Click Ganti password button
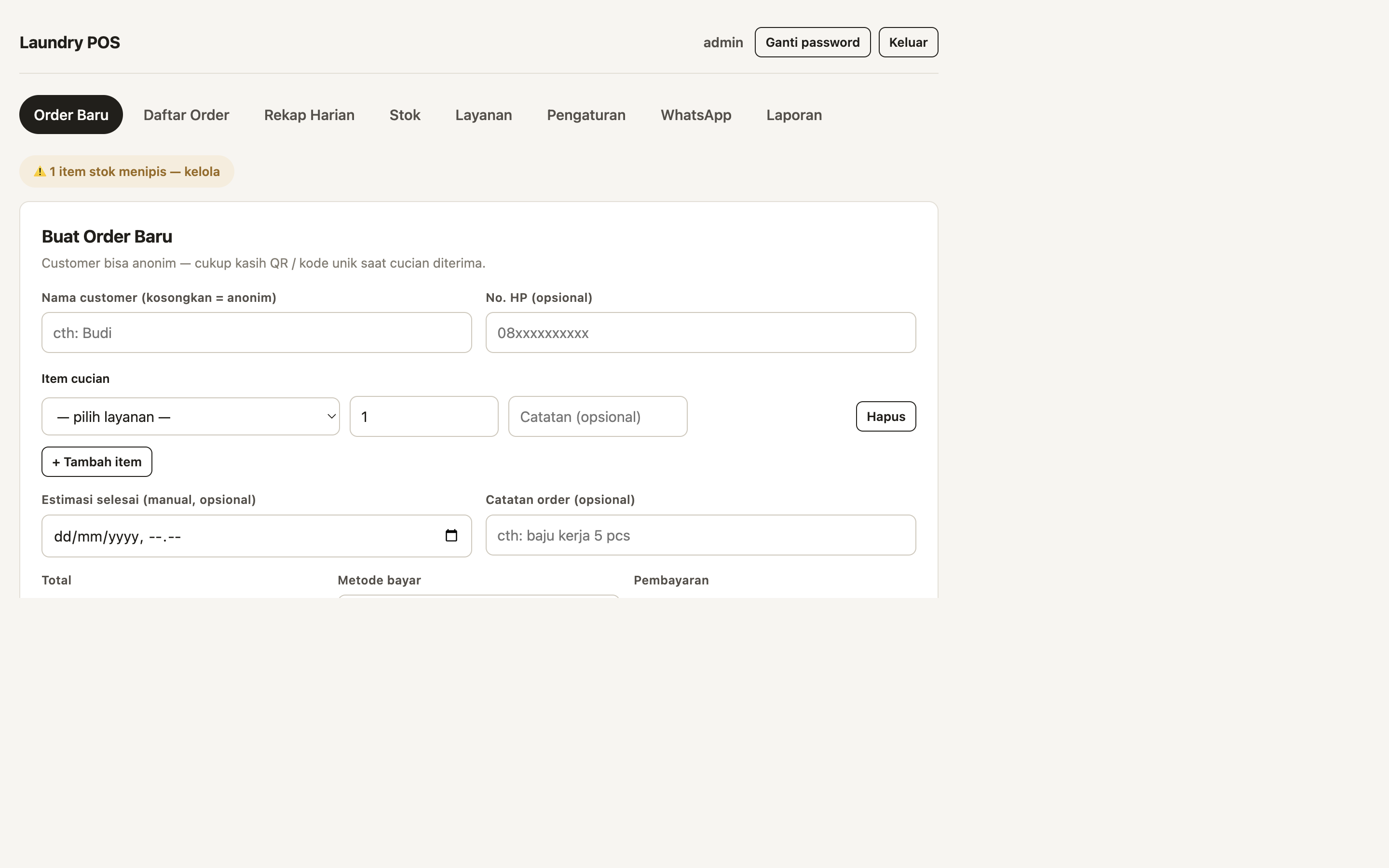The height and width of the screenshot is (868, 1389). [812, 42]
